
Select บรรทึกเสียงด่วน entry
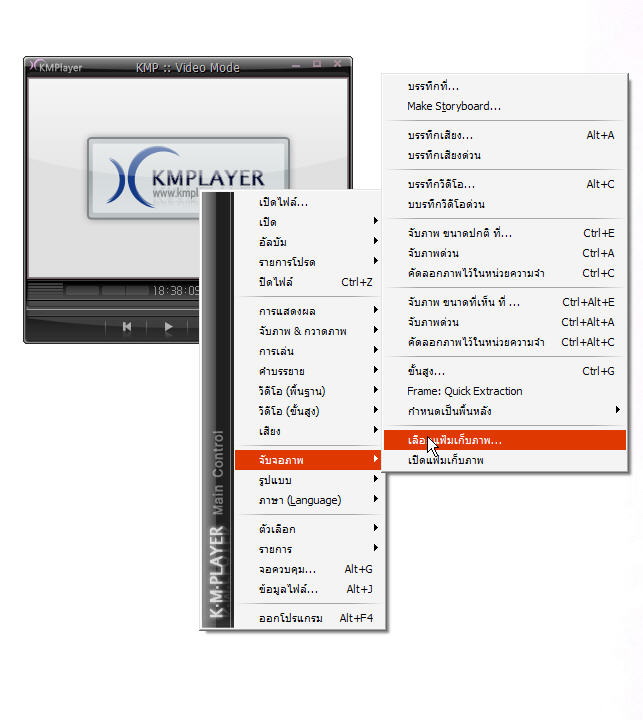504,155
